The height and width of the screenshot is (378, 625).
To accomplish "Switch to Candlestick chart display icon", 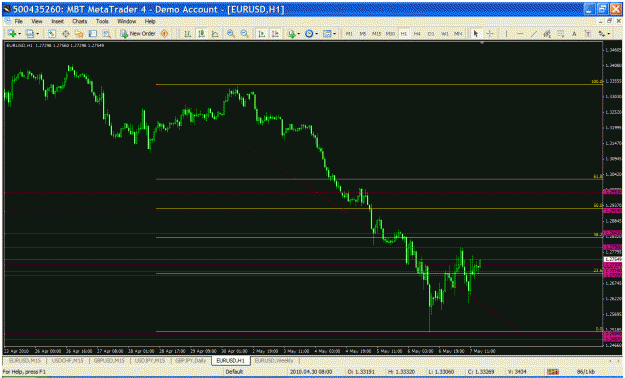I will click(x=201, y=34).
